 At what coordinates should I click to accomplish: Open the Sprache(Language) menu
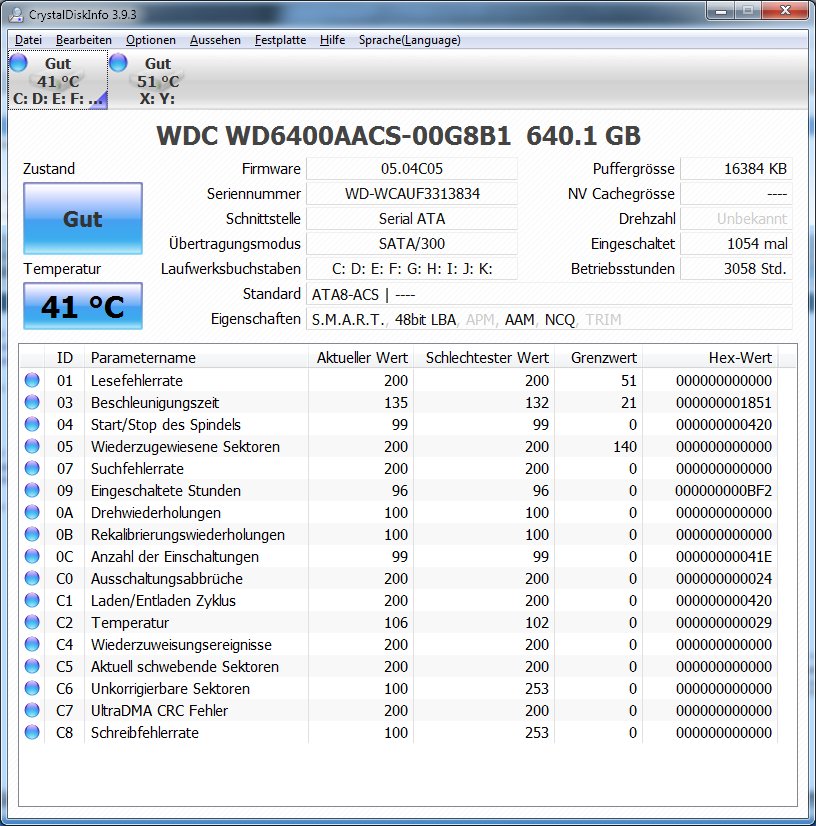pyautogui.click(x=409, y=40)
